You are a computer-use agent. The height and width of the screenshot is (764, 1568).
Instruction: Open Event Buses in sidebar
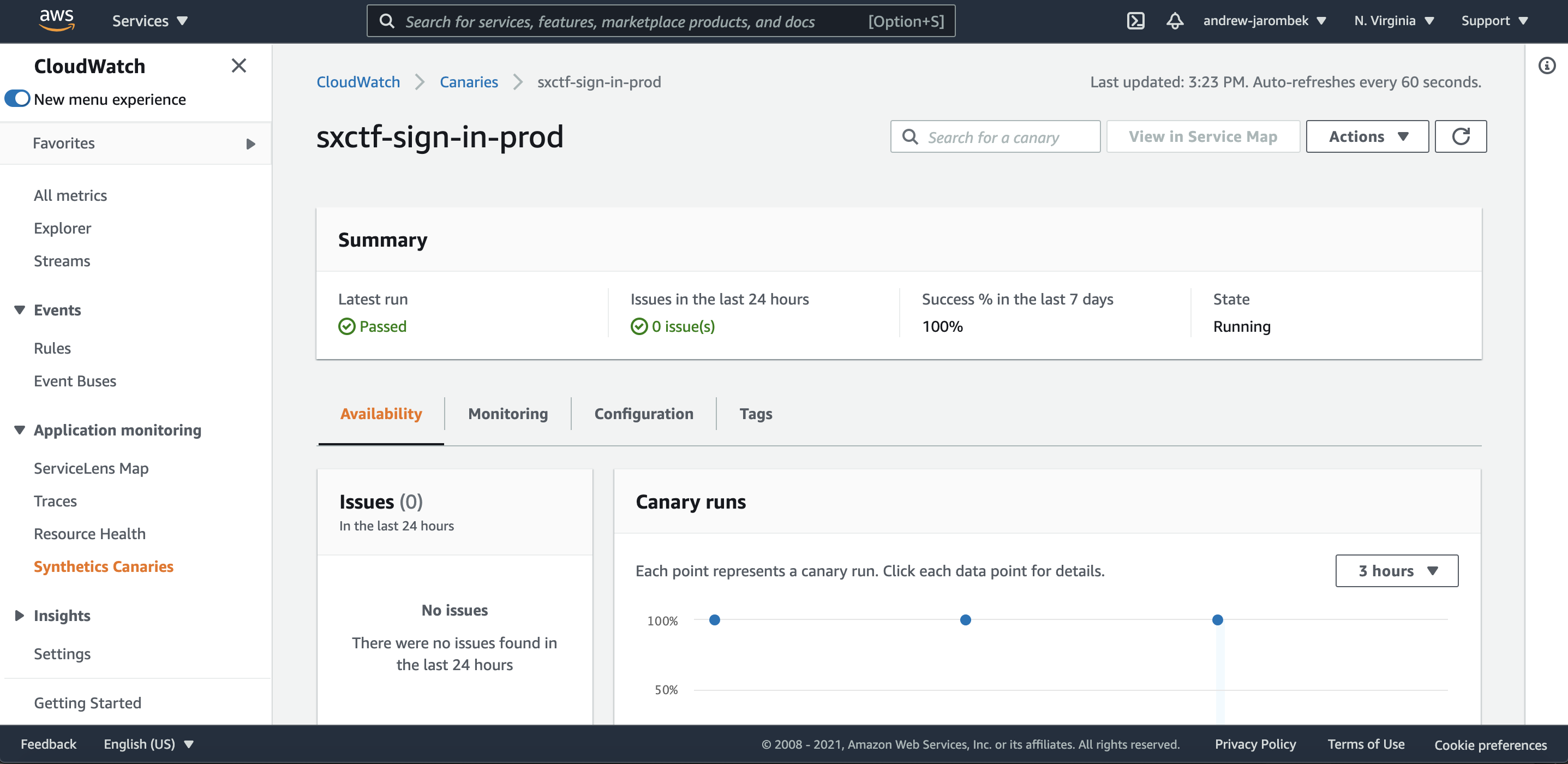tap(75, 381)
